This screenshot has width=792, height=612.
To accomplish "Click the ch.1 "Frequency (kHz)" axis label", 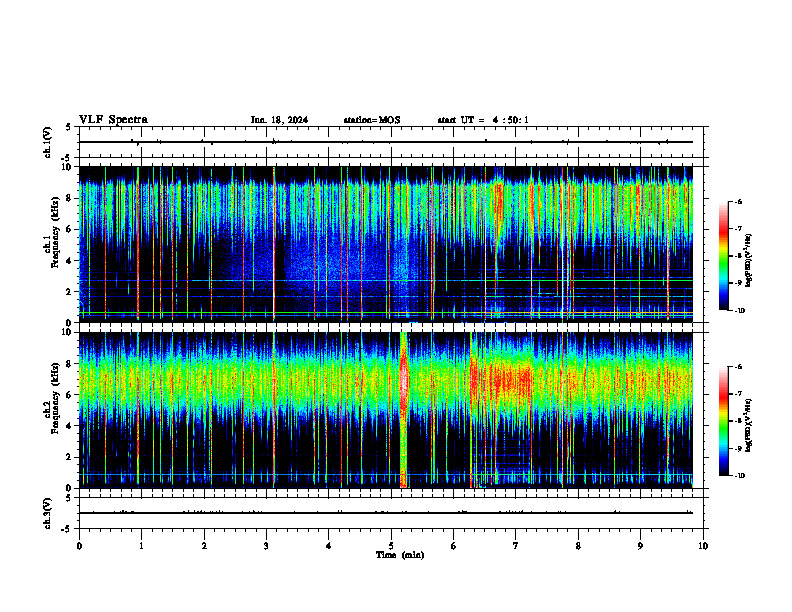I will click(55, 232).
